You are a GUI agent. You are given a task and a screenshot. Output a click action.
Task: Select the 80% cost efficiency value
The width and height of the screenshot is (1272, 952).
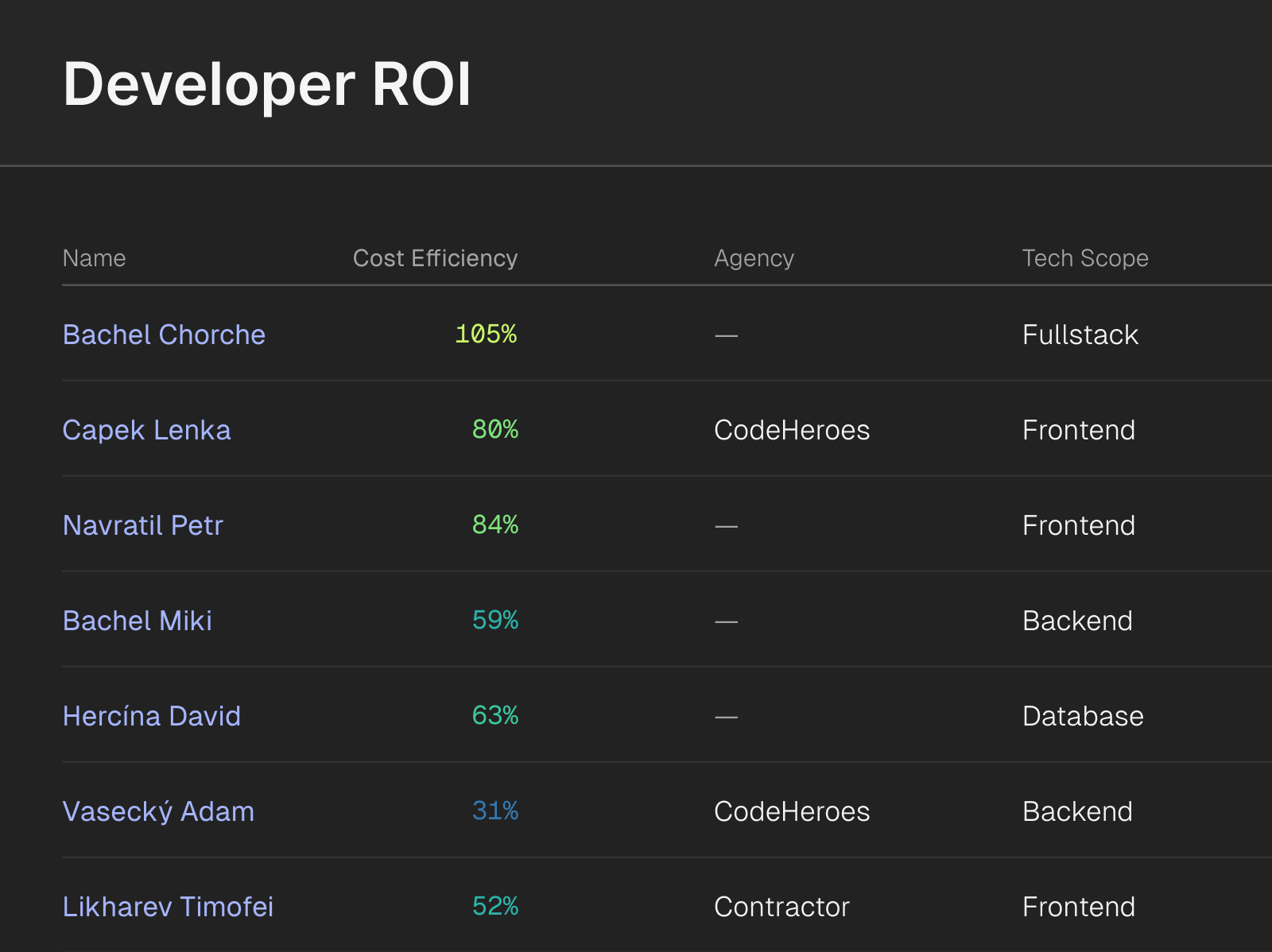(x=494, y=429)
